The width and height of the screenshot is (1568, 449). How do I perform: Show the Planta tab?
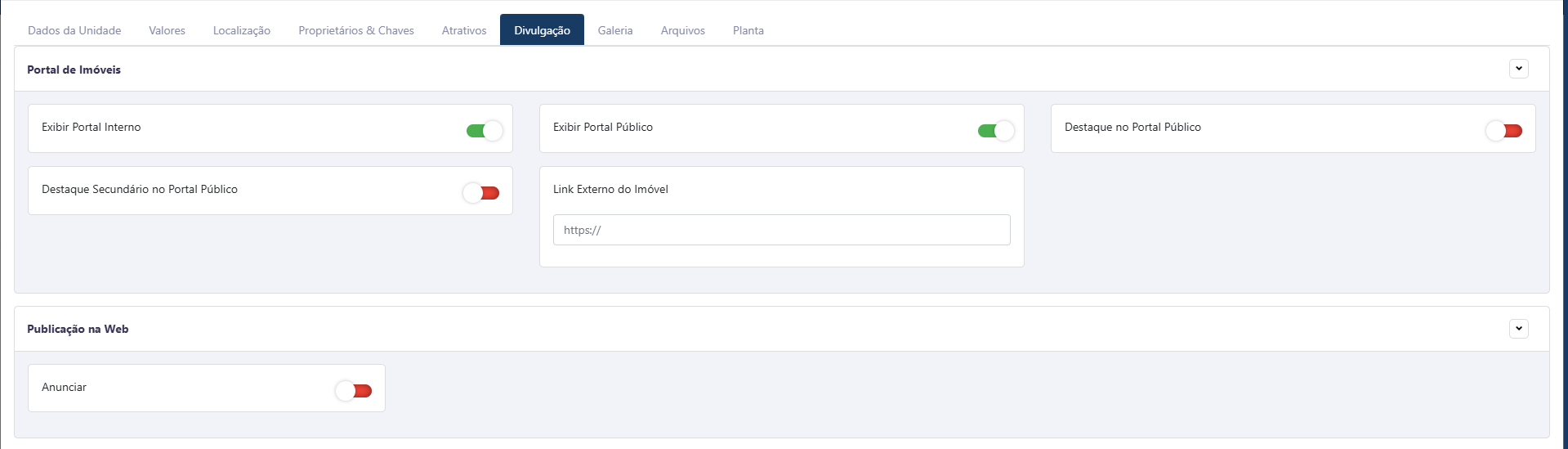[748, 30]
